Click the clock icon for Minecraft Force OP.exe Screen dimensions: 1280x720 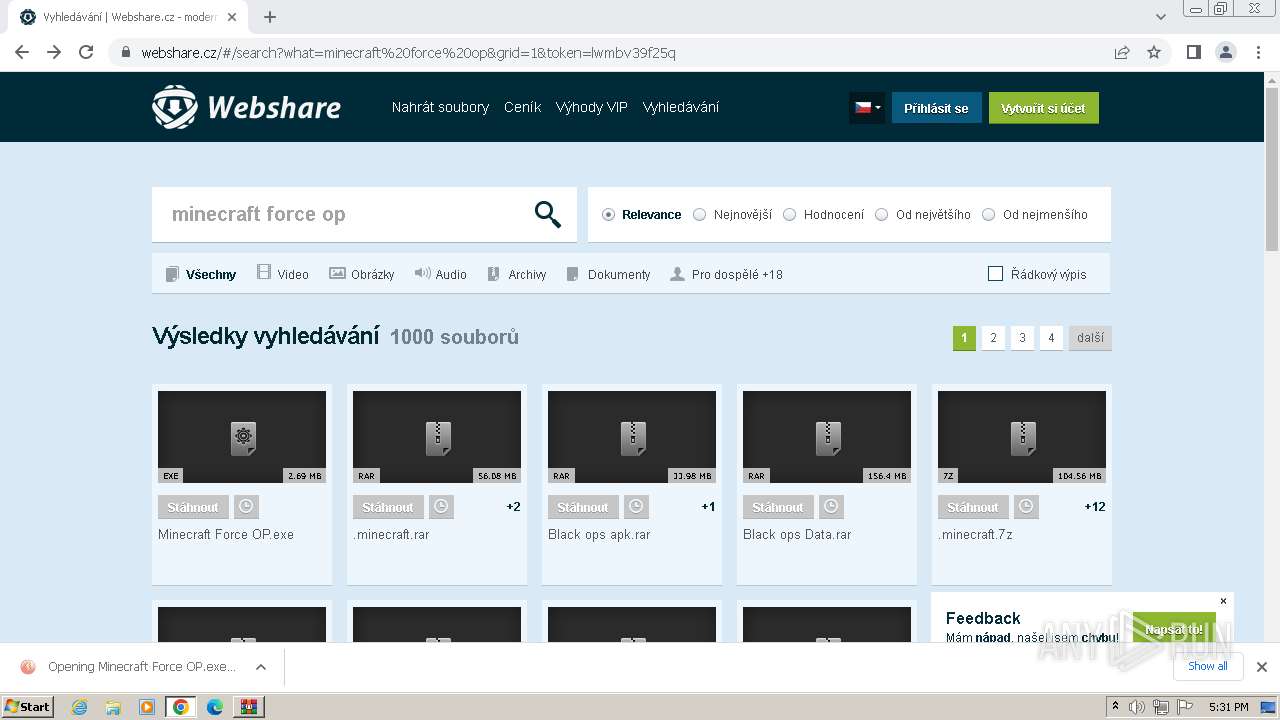pos(246,507)
